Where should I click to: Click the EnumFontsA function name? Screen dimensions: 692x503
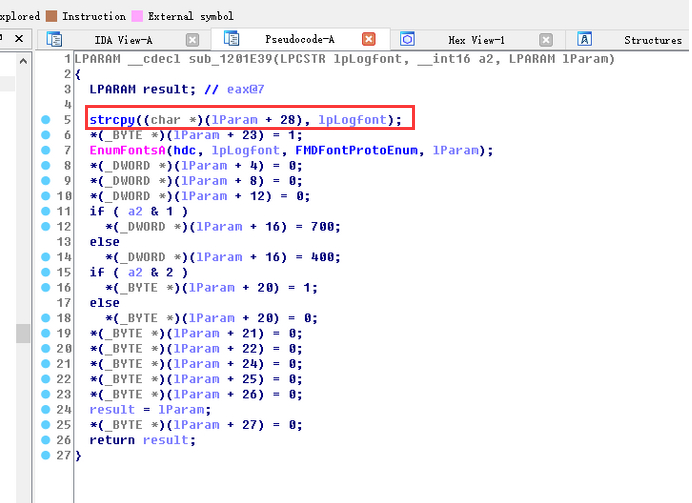(127, 150)
